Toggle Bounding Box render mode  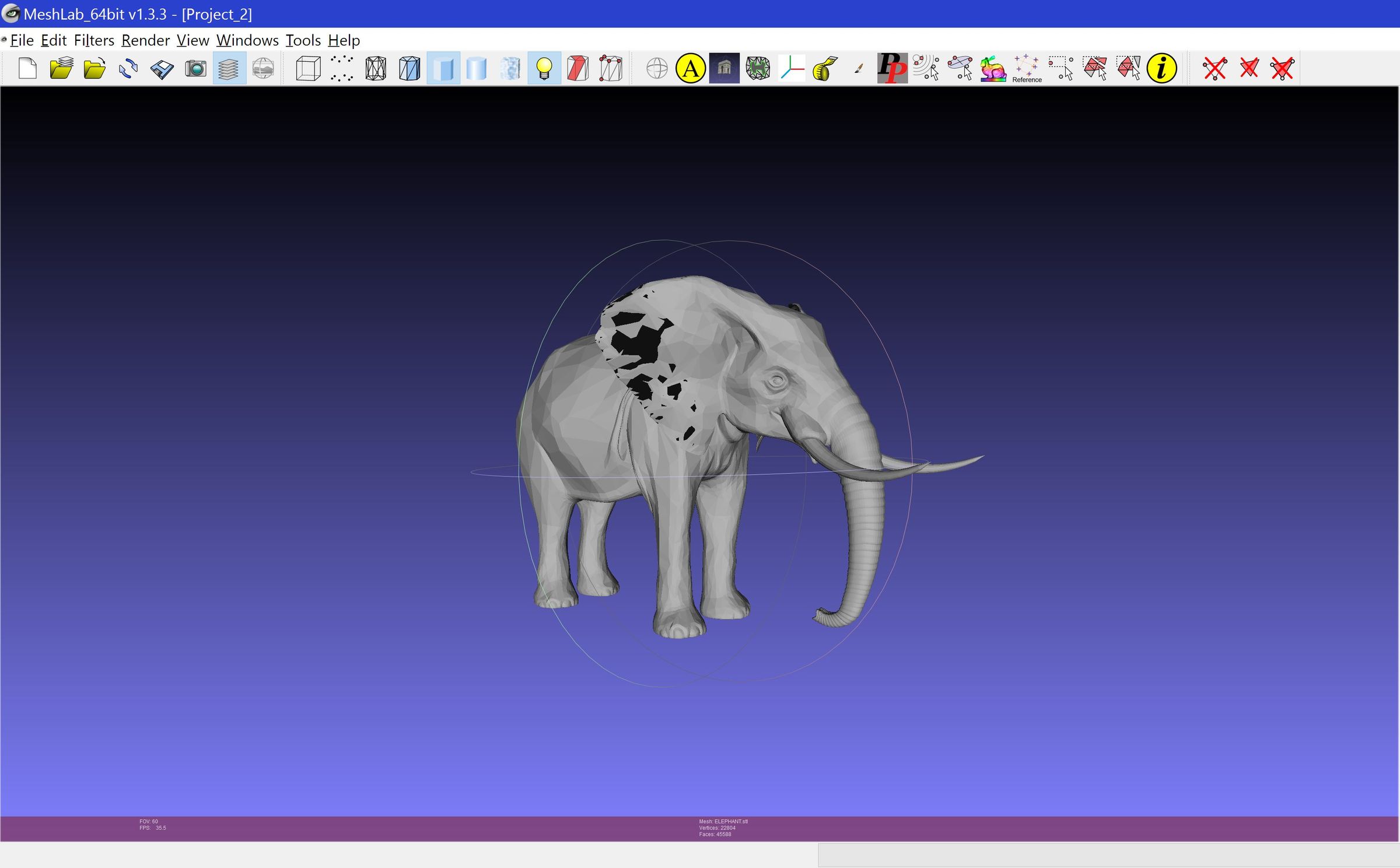[307, 68]
